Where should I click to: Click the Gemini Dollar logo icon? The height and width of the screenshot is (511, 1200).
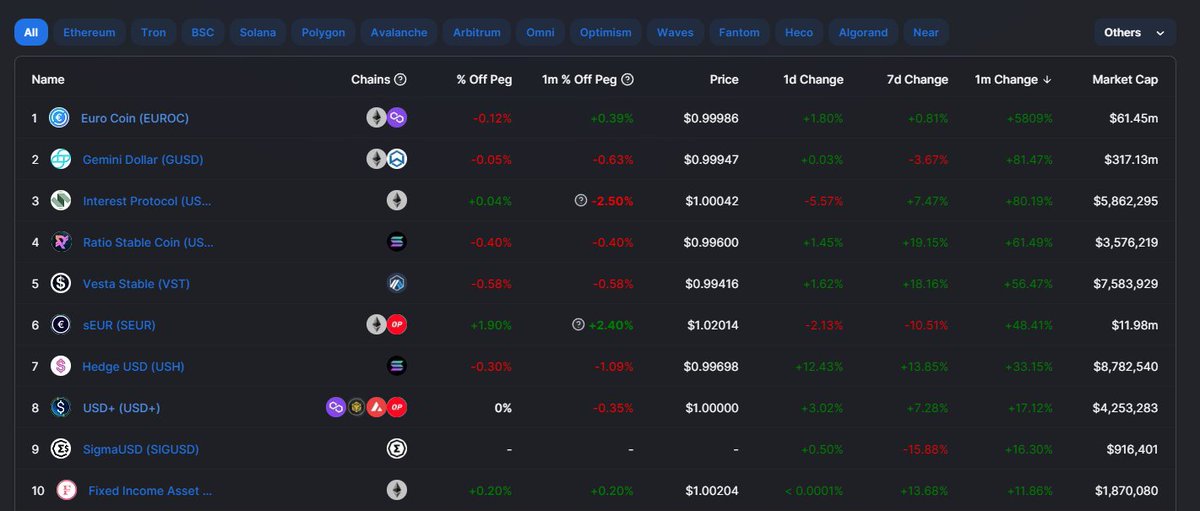pyautogui.click(x=61, y=159)
